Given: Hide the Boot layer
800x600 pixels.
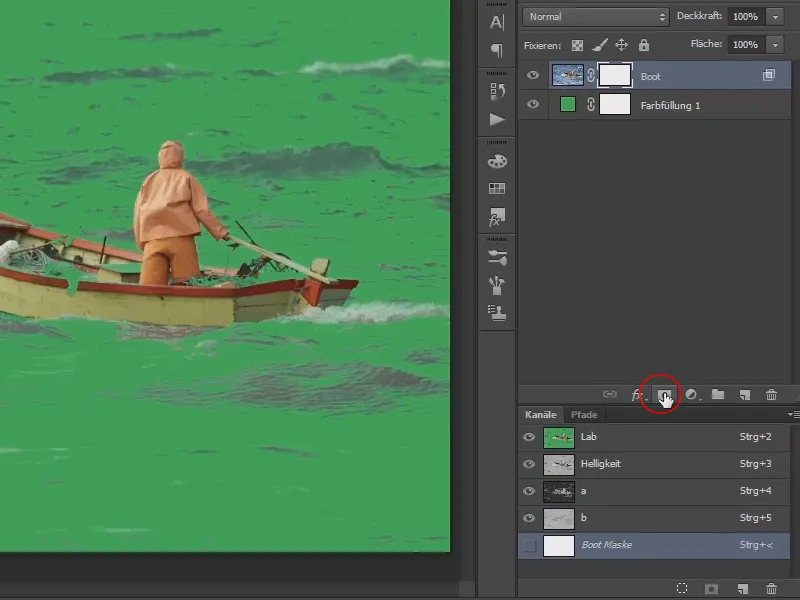Looking at the screenshot, I should [x=533, y=76].
